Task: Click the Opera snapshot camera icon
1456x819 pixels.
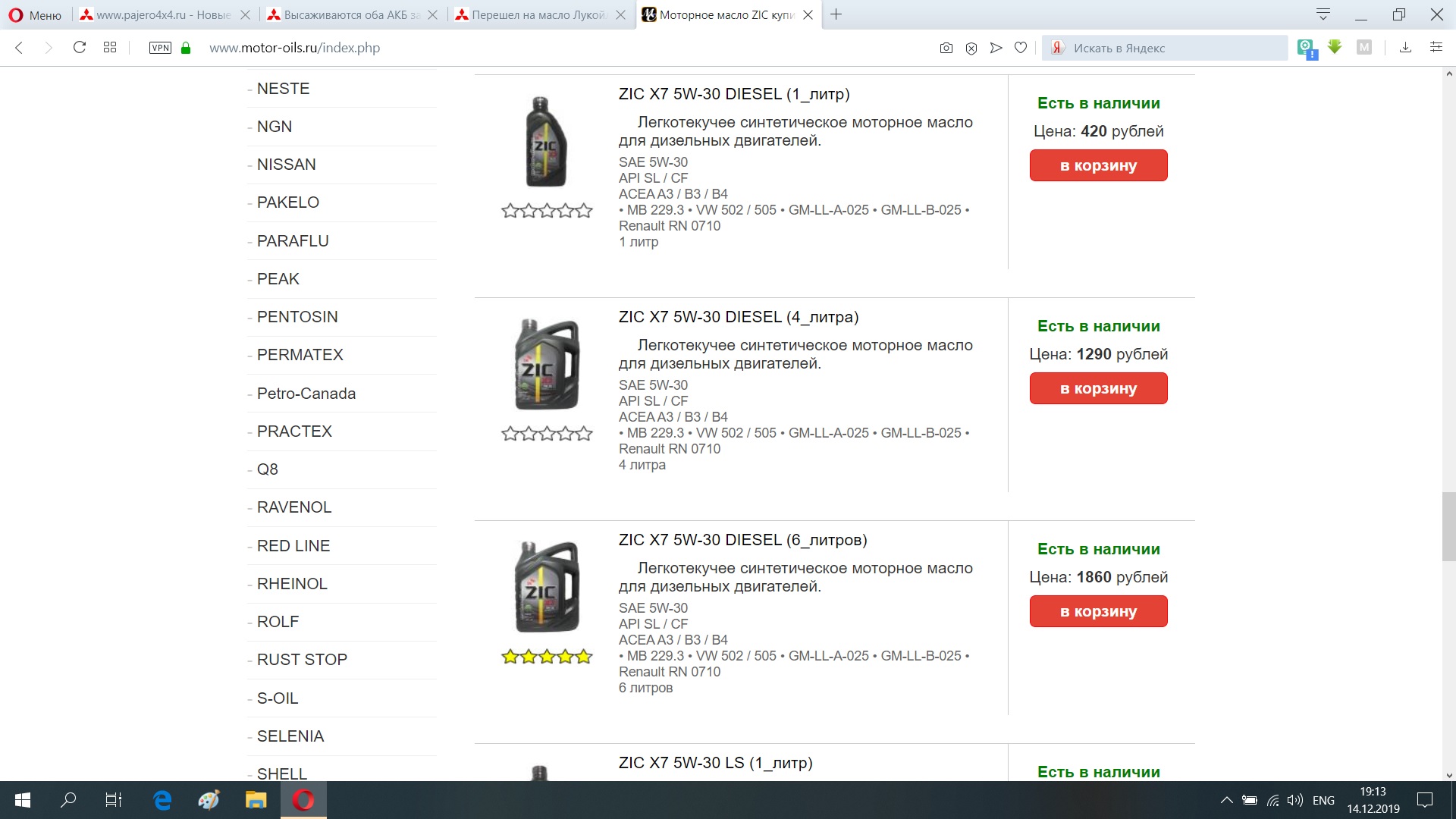Action: [x=946, y=48]
